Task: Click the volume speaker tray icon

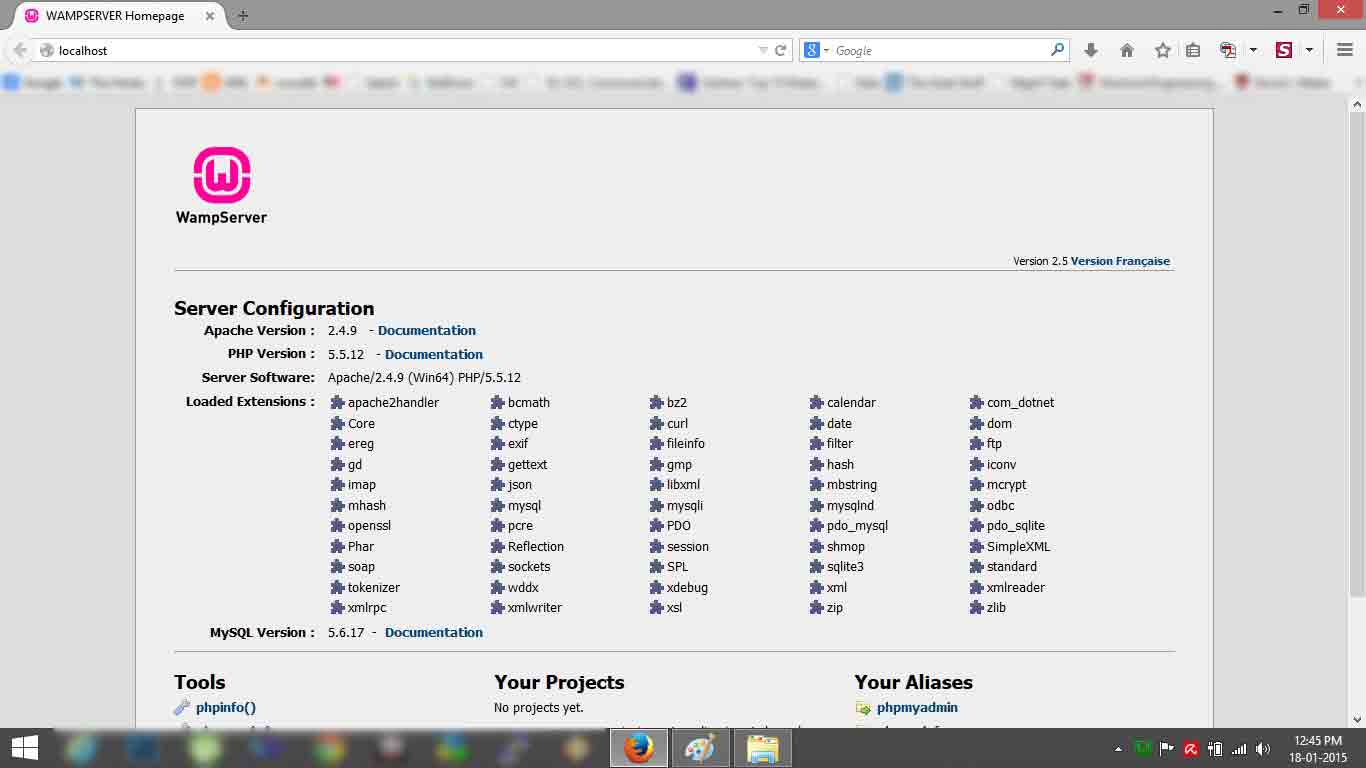Action: pos(1263,749)
